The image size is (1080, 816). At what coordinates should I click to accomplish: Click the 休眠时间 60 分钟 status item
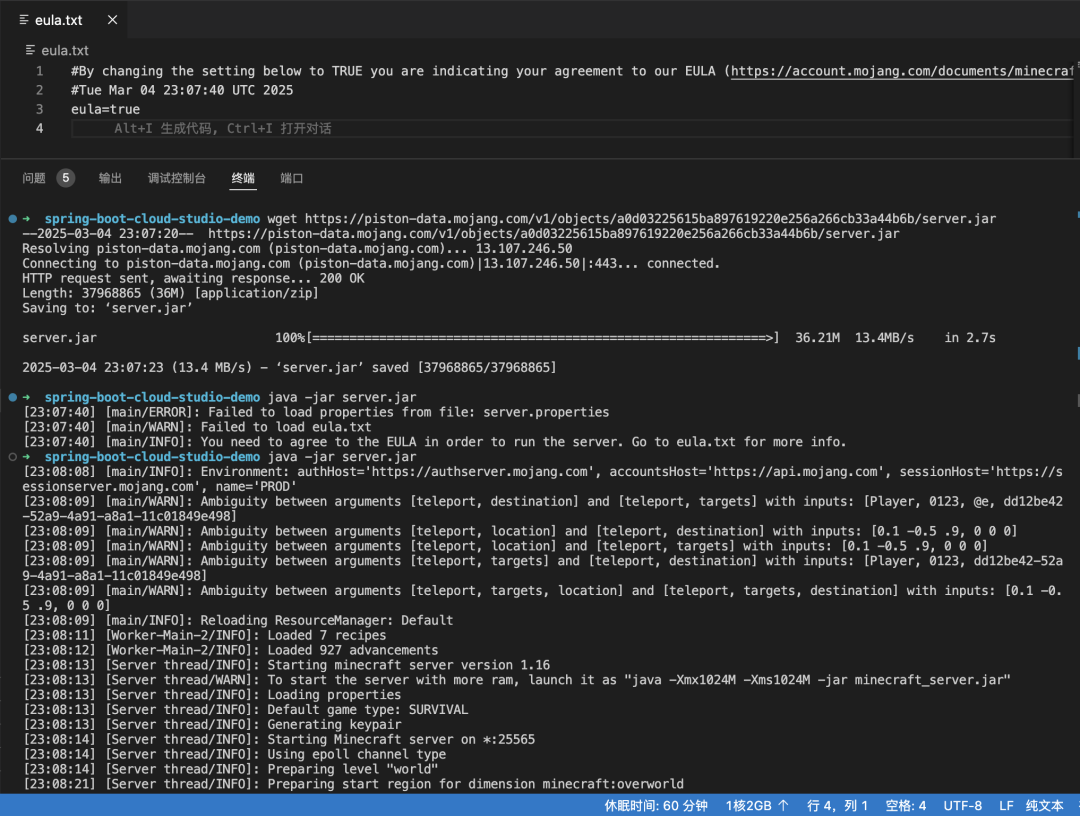pos(656,805)
